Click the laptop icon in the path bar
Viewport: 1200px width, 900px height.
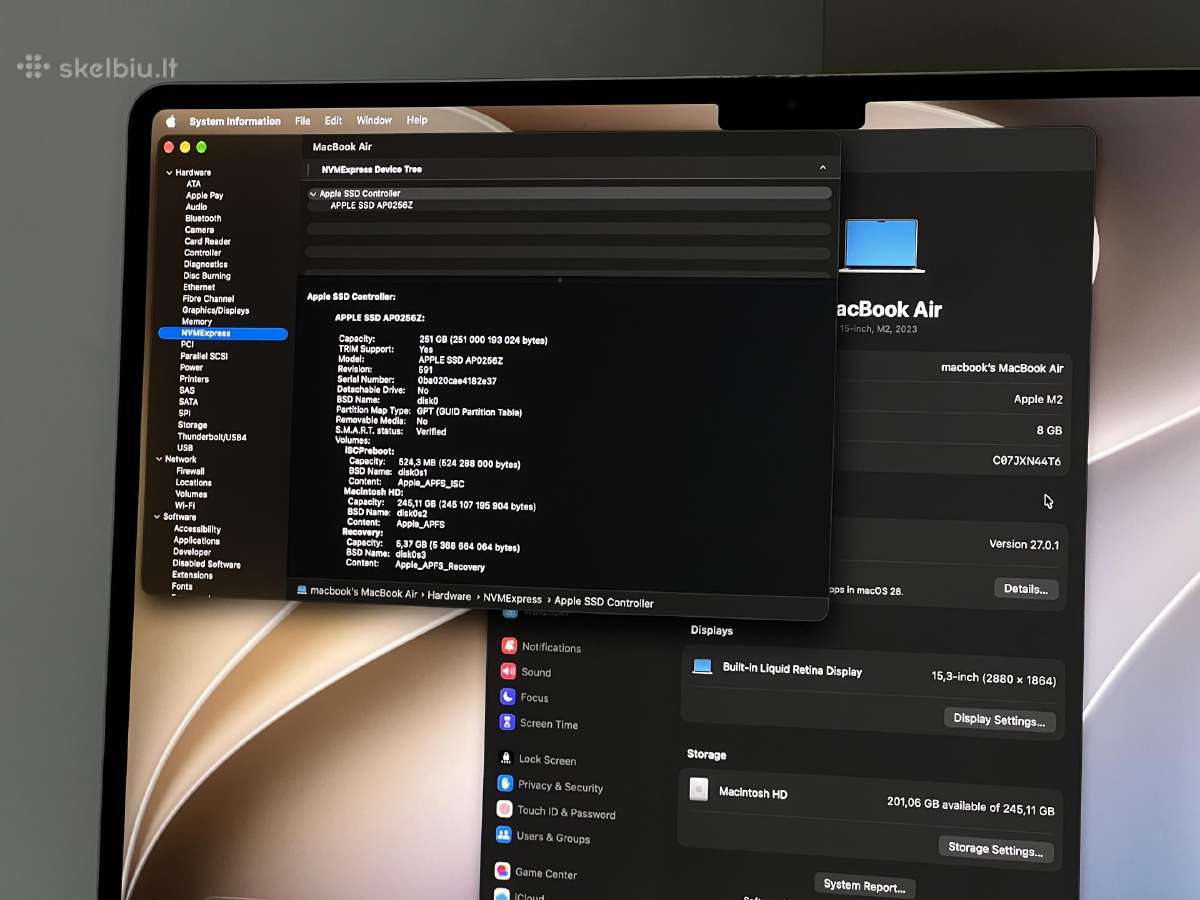[x=302, y=591]
